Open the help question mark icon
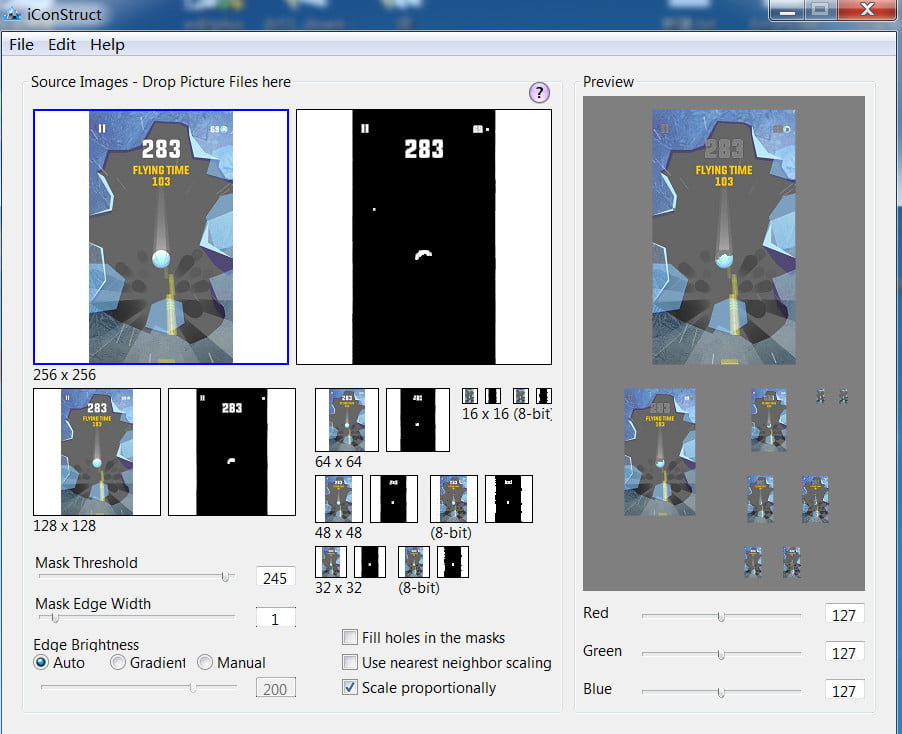Image resolution: width=902 pixels, height=734 pixels. (539, 93)
